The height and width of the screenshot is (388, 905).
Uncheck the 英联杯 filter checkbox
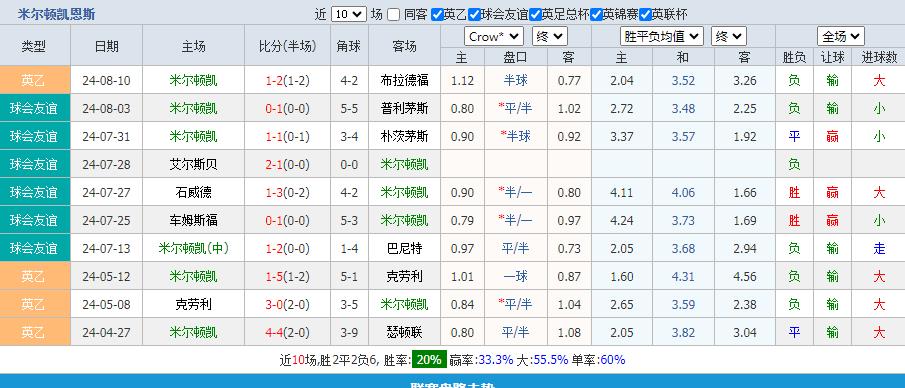click(645, 14)
